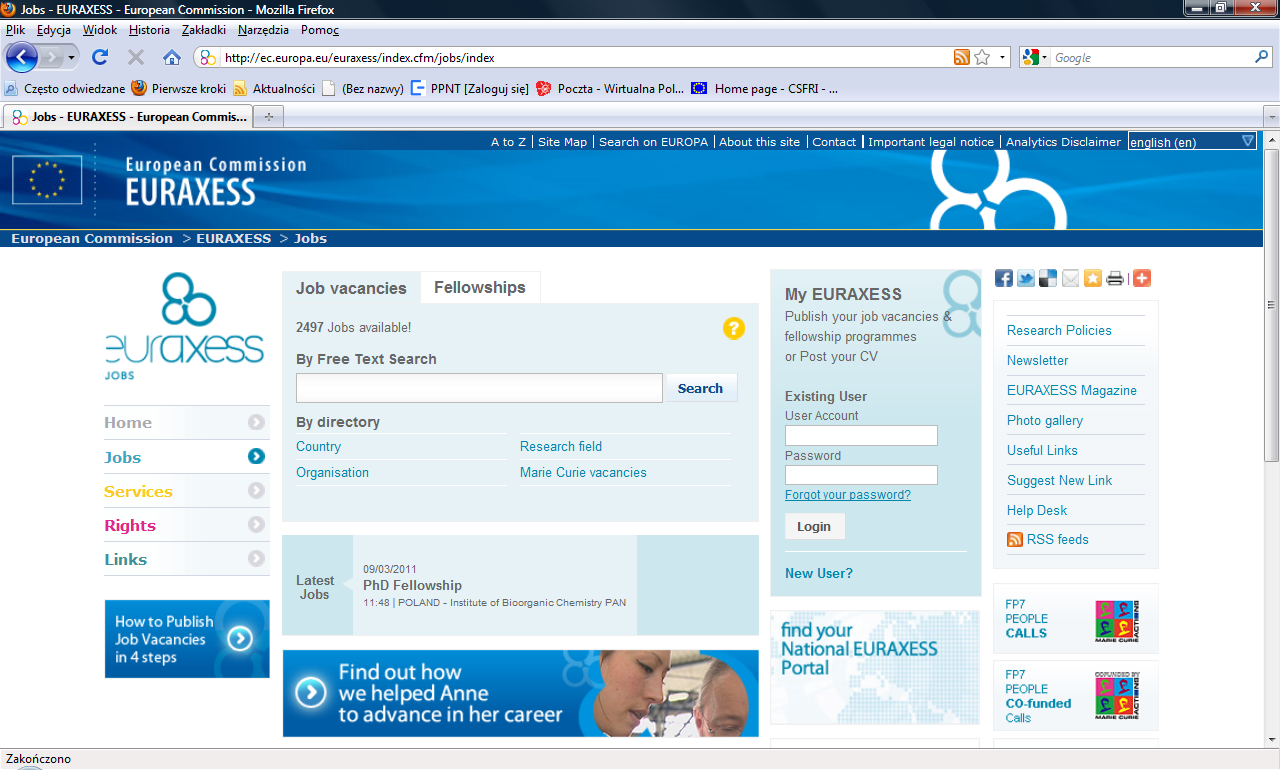Open the (Bez nazwy) bookmark
Image resolution: width=1280 pixels, height=770 pixels.
click(x=362, y=88)
